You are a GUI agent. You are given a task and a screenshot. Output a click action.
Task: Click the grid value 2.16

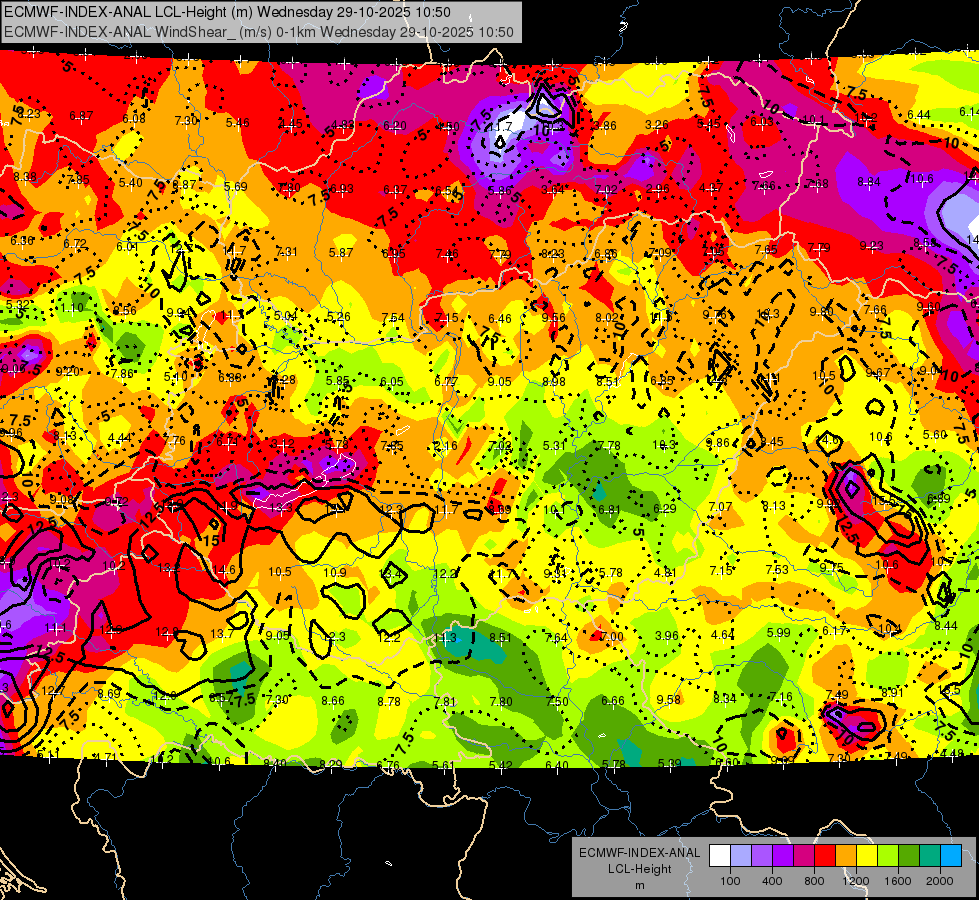tap(446, 446)
